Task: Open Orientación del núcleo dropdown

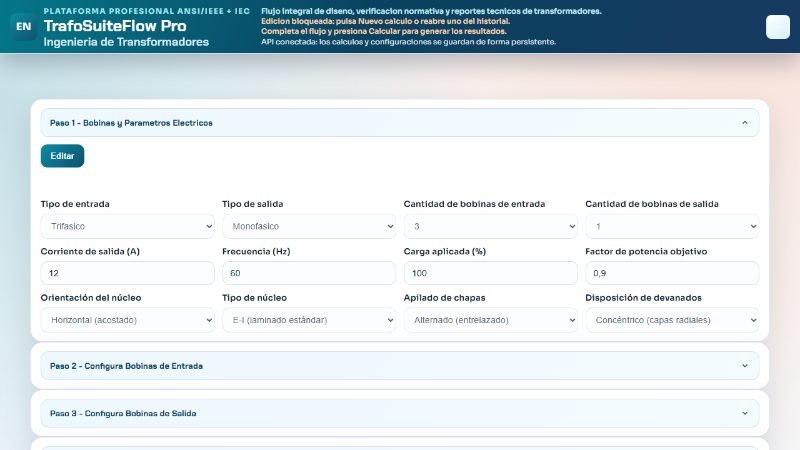Action: pyautogui.click(x=128, y=320)
